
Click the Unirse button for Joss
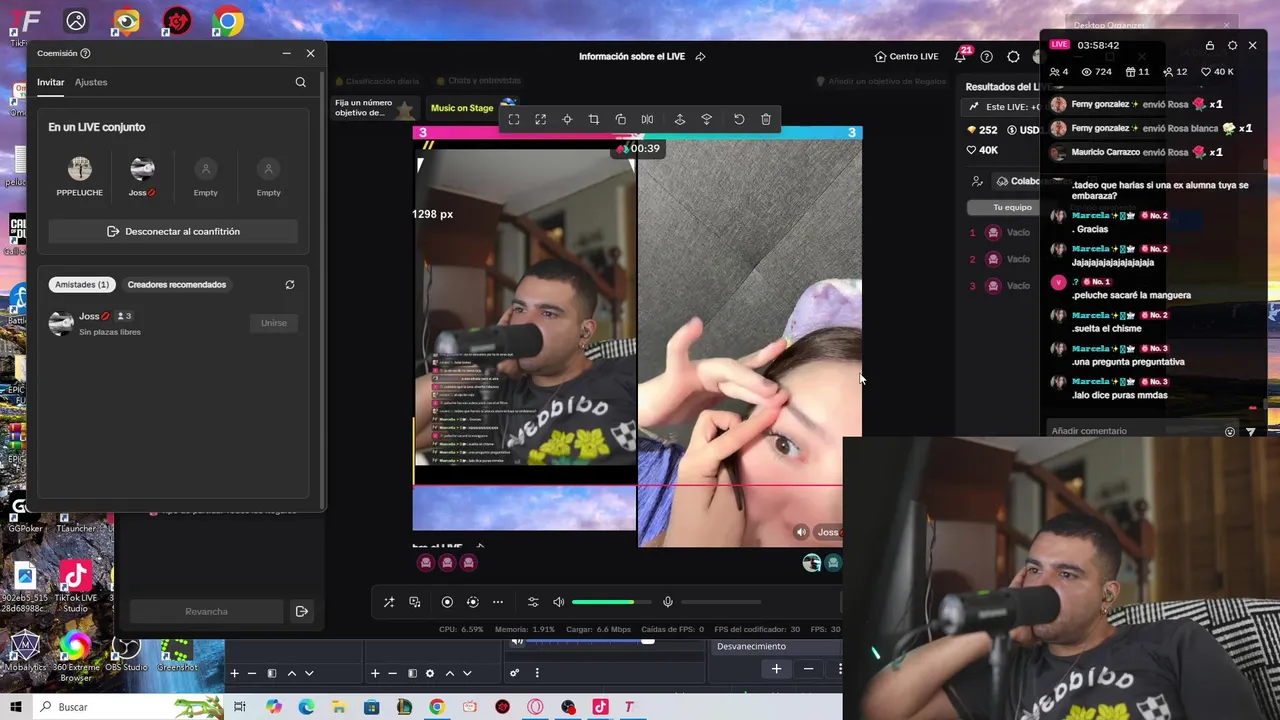274,323
